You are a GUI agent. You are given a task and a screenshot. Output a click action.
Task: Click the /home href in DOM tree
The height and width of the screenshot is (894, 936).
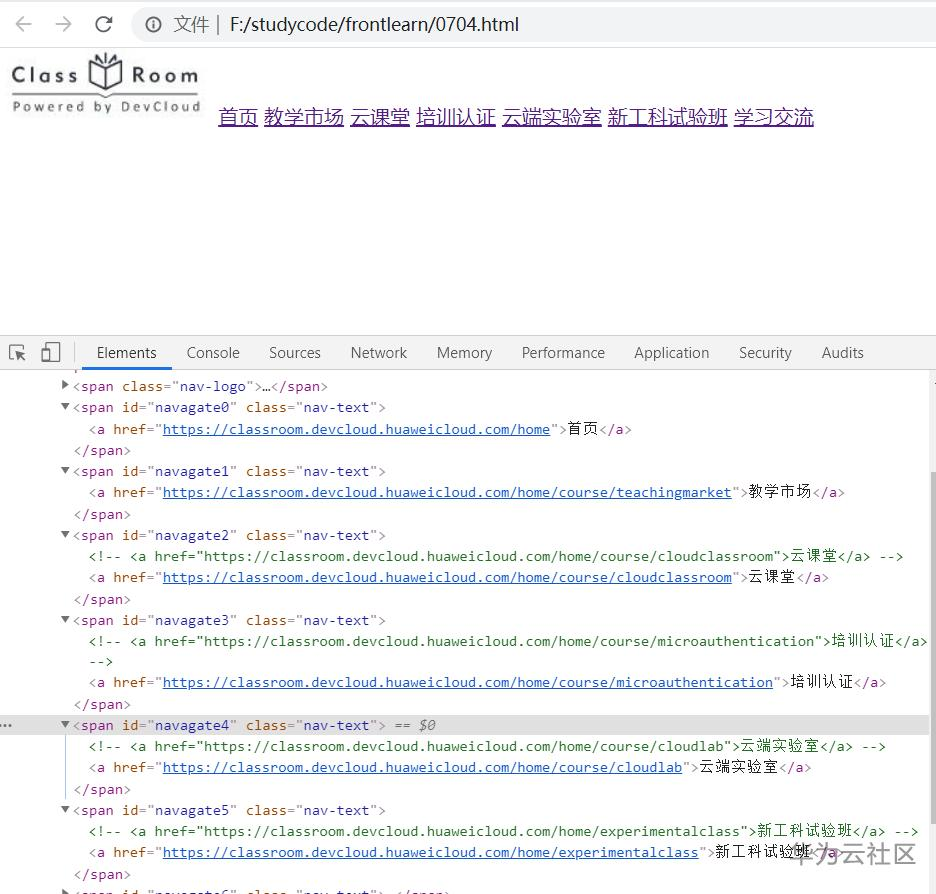click(x=356, y=430)
